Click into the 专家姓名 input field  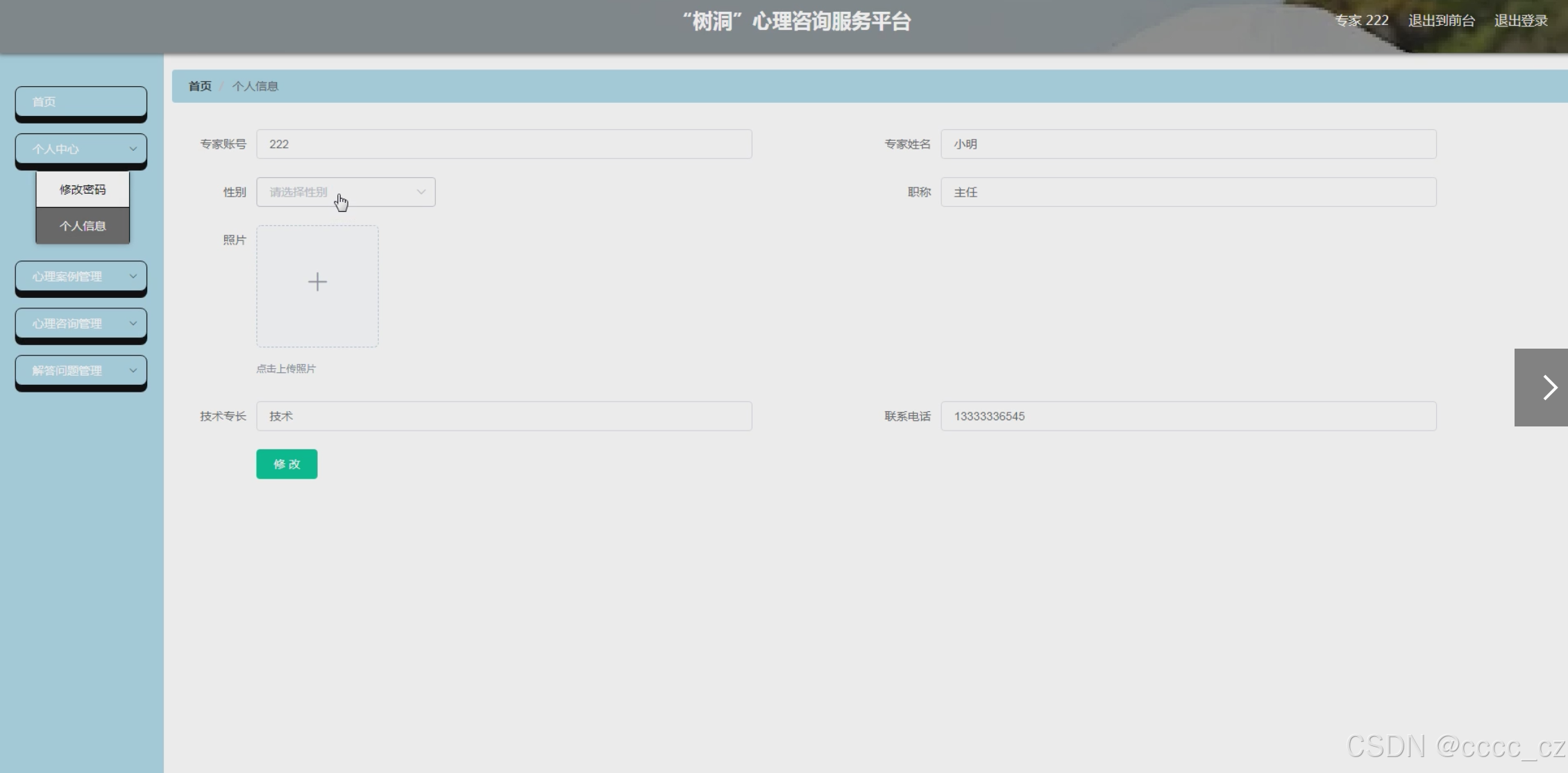1188,144
